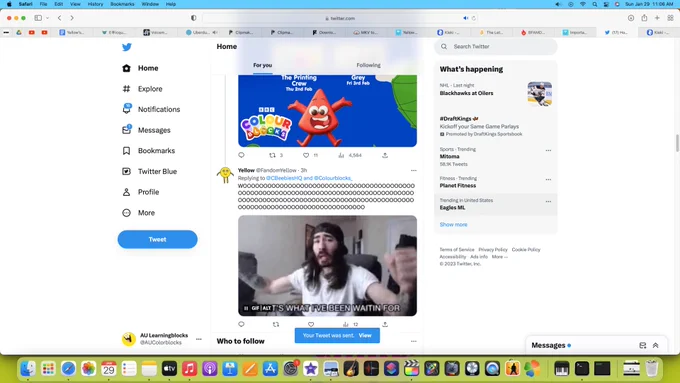Share Yellow's GIF tweet
This screenshot has width=680, height=383.
click(385, 324)
